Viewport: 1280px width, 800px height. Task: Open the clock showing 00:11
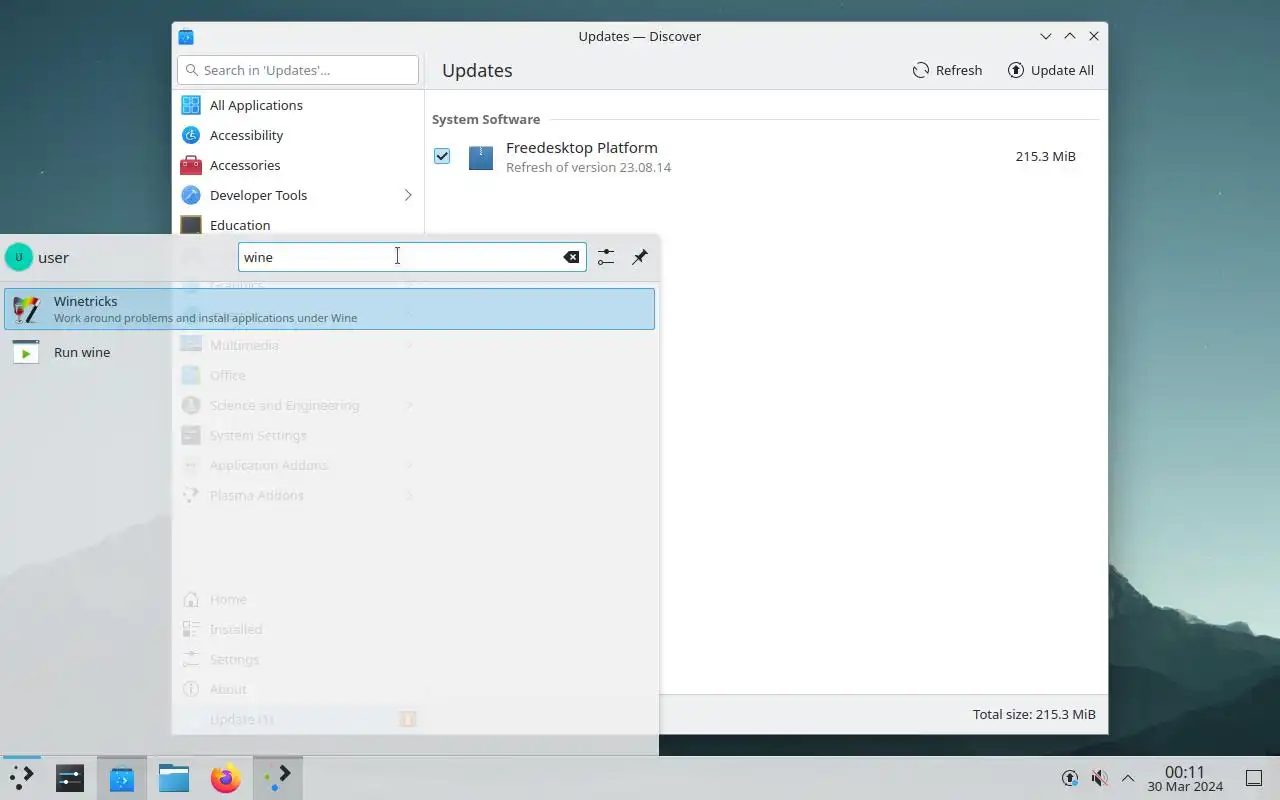pyautogui.click(x=1185, y=778)
